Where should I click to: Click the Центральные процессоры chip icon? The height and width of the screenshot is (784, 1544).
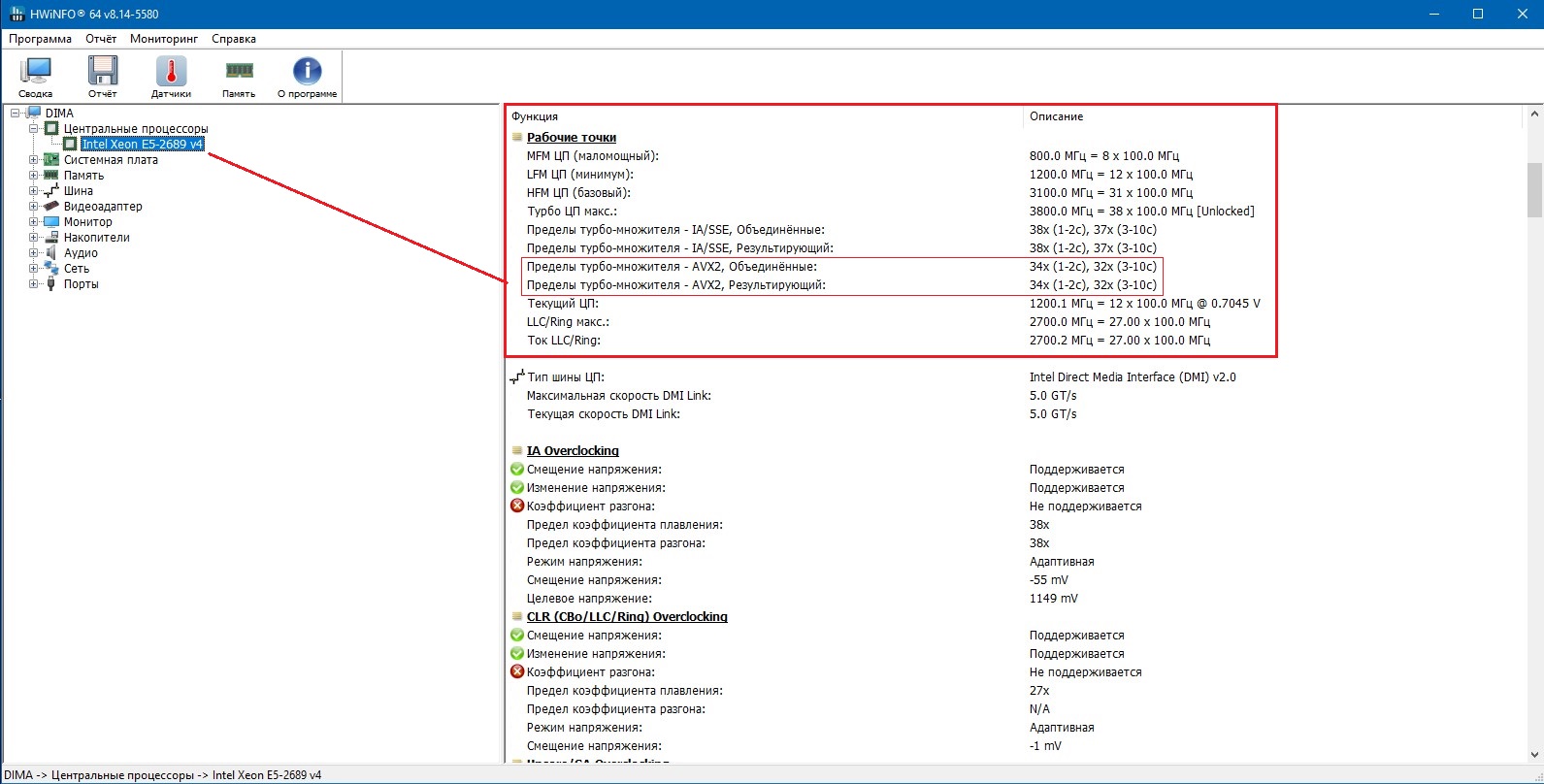pos(52,128)
